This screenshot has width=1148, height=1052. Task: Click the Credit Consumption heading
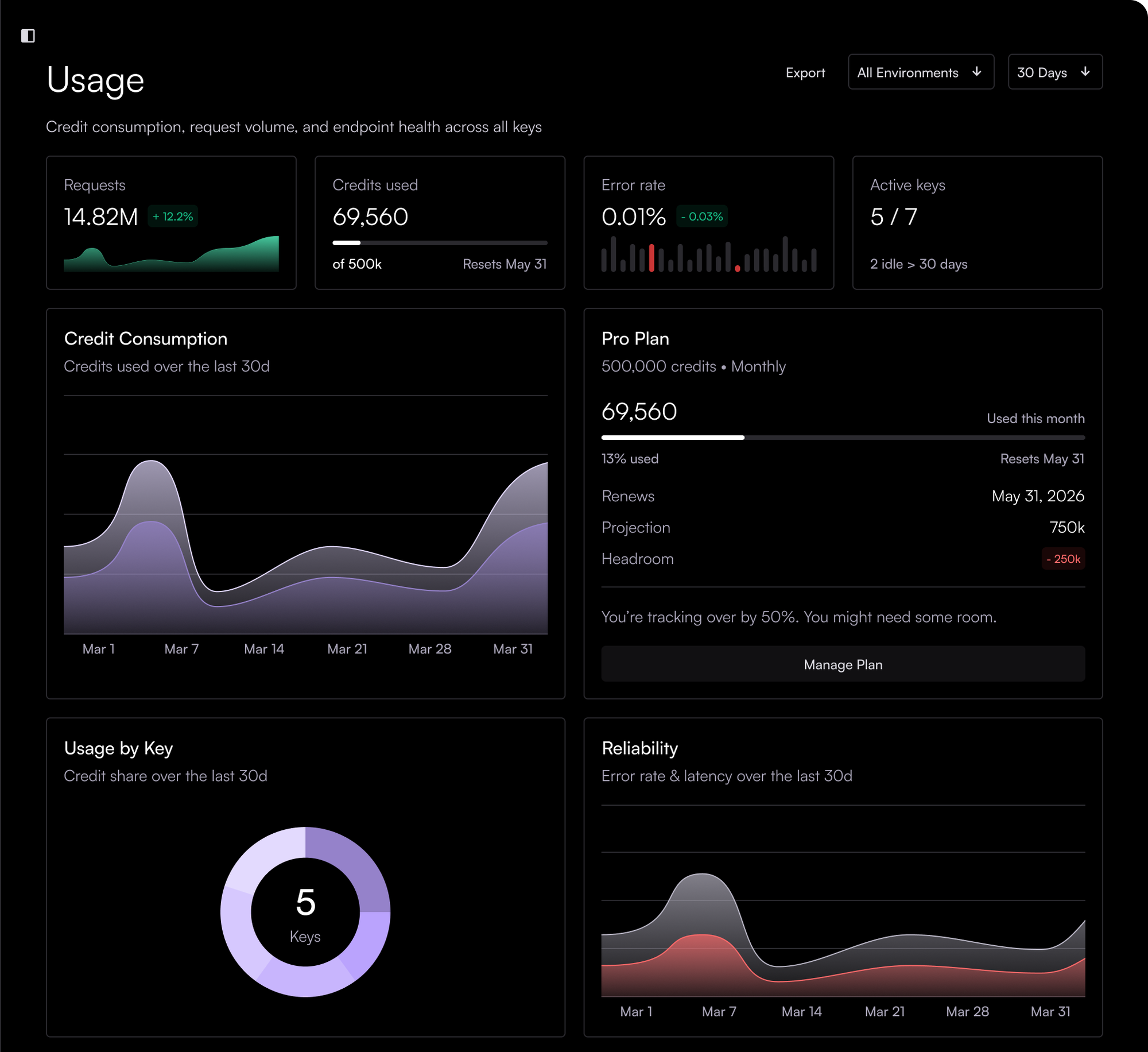[146, 339]
